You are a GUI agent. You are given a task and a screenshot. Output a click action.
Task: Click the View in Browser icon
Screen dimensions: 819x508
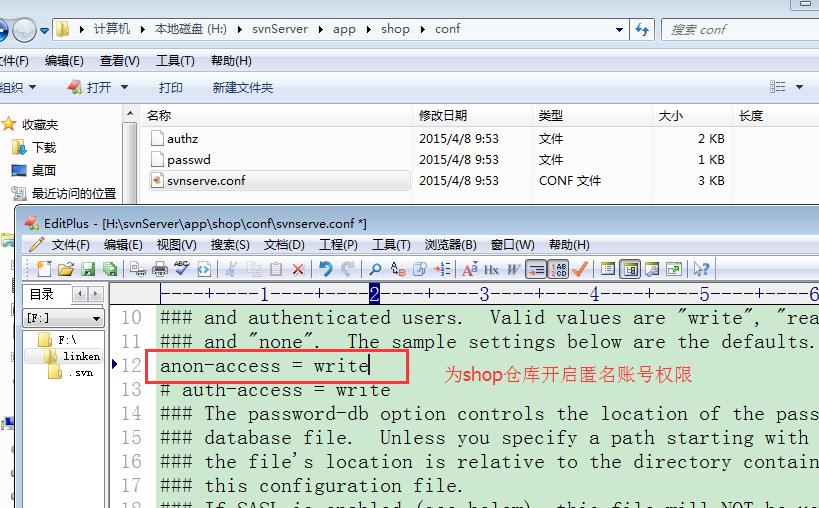204,269
